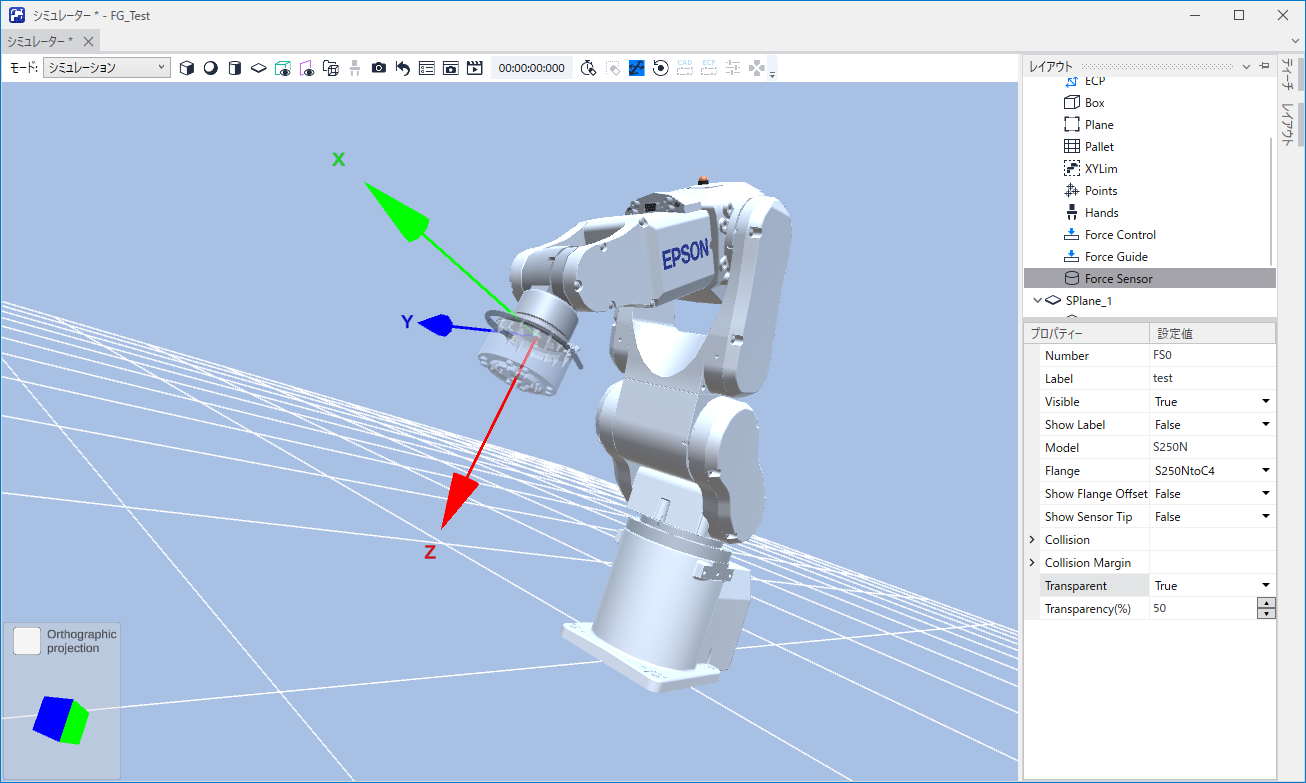Click the box-shaped icon in the simulator toolbar

point(186,68)
